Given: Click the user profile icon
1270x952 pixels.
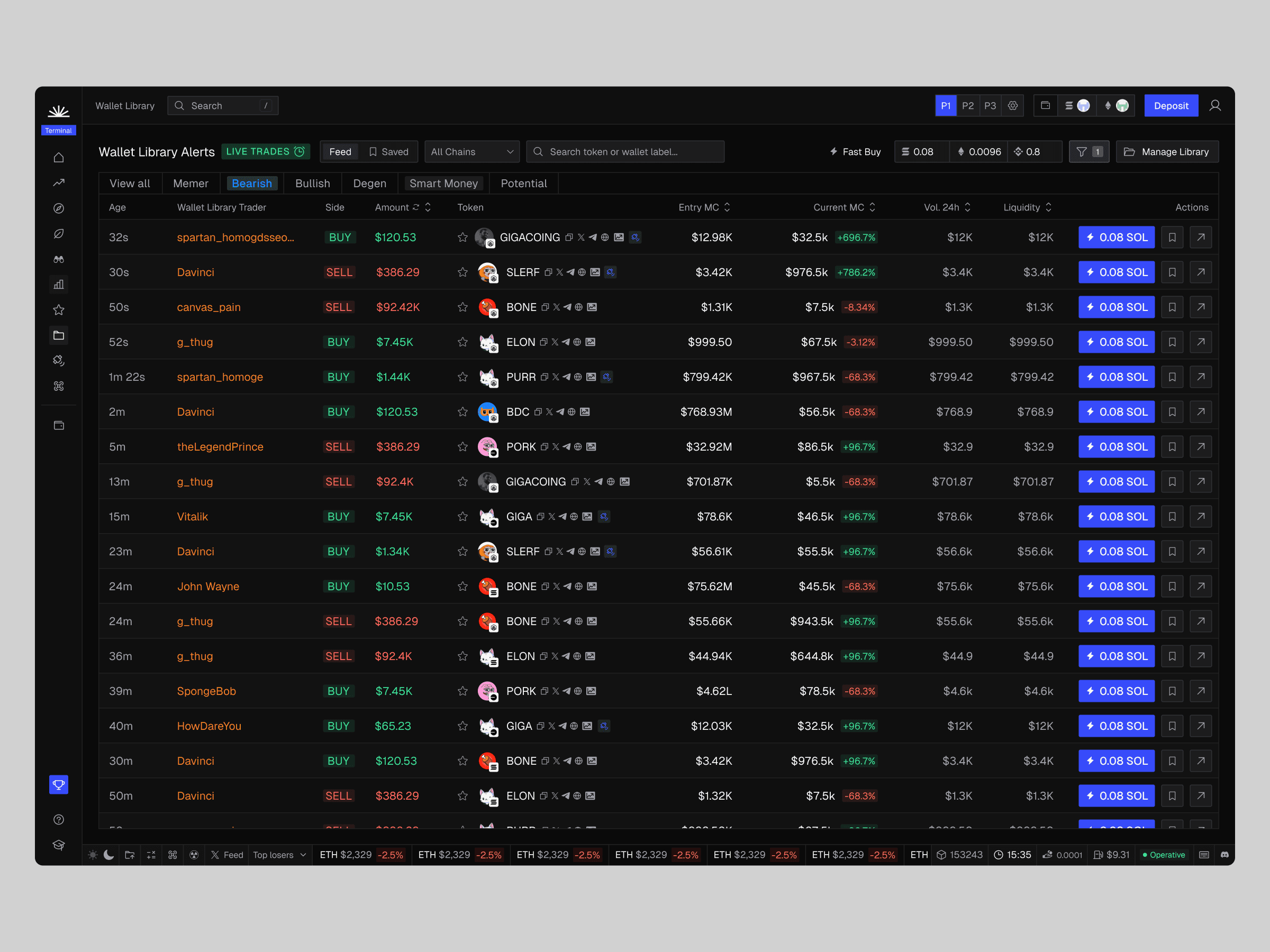Looking at the screenshot, I should click(1215, 106).
